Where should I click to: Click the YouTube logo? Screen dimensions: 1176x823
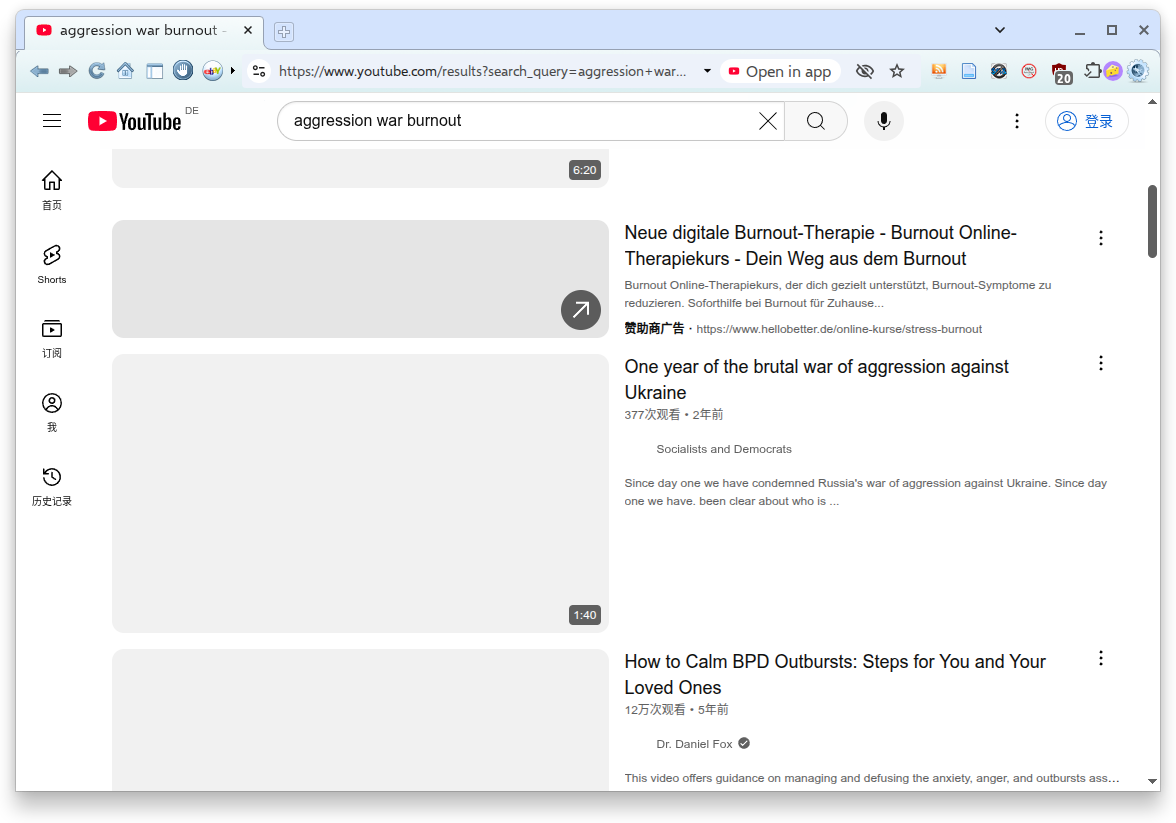pyautogui.click(x=135, y=121)
